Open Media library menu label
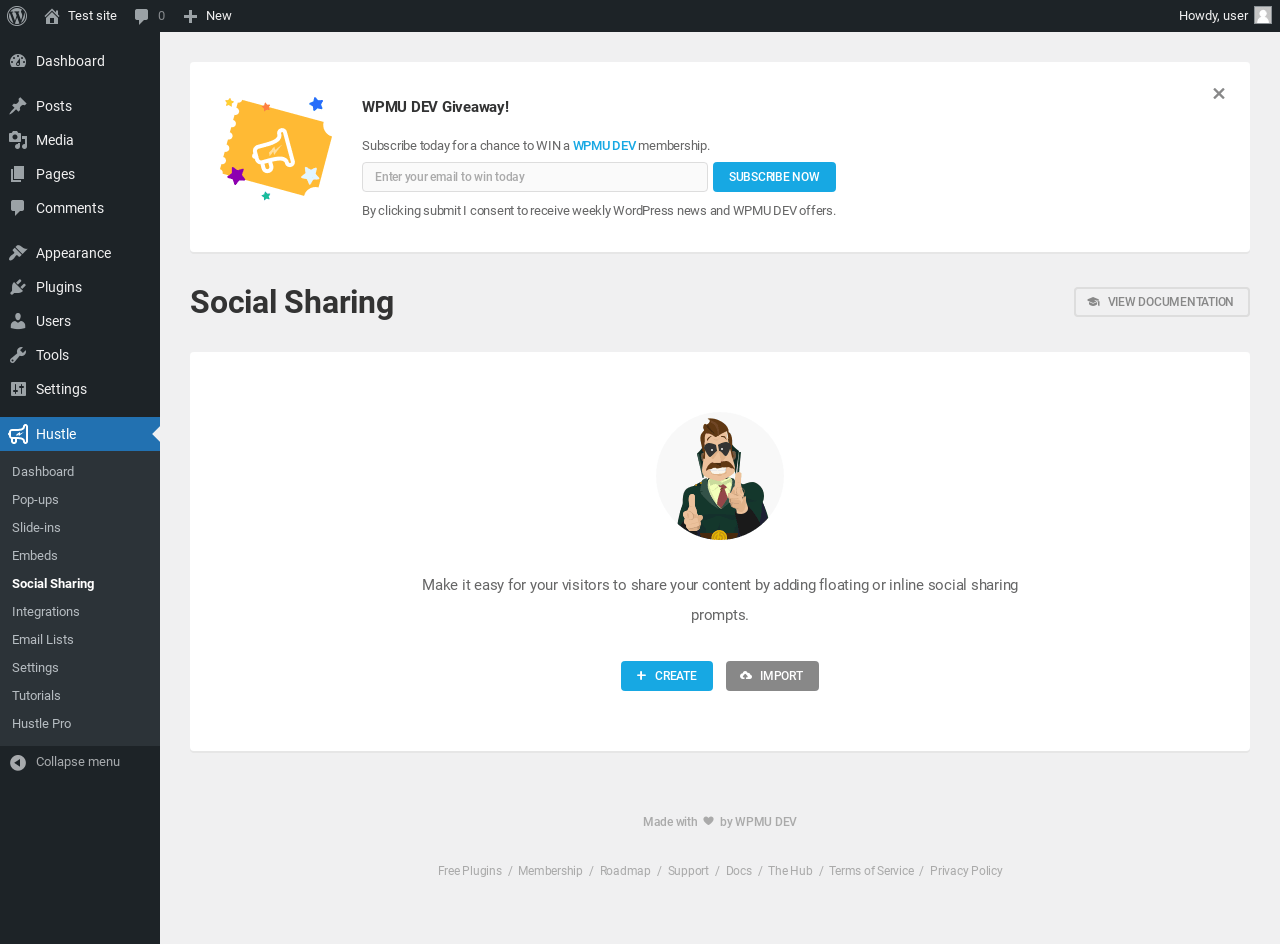This screenshot has height=944, width=1280. (55, 140)
